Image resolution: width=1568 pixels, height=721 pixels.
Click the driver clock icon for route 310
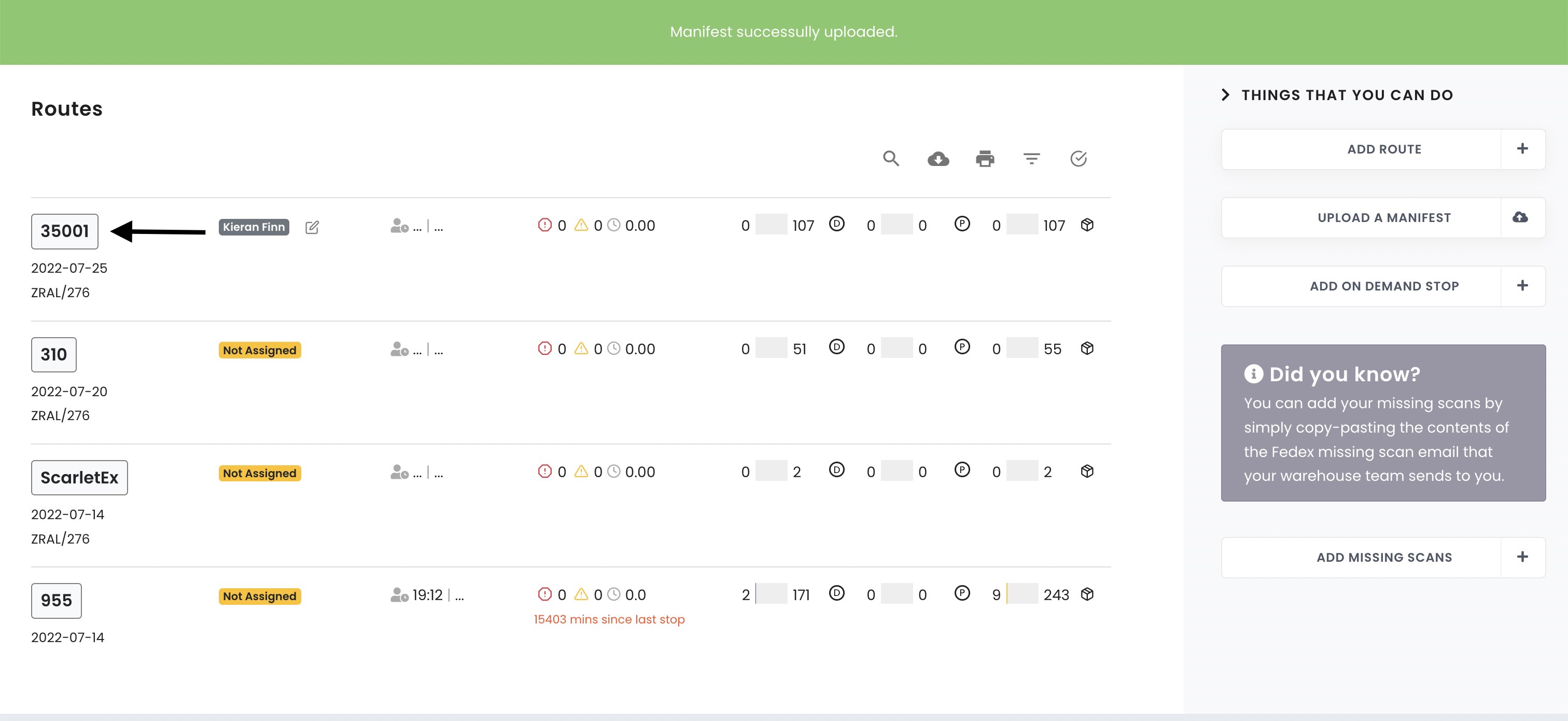coord(399,349)
